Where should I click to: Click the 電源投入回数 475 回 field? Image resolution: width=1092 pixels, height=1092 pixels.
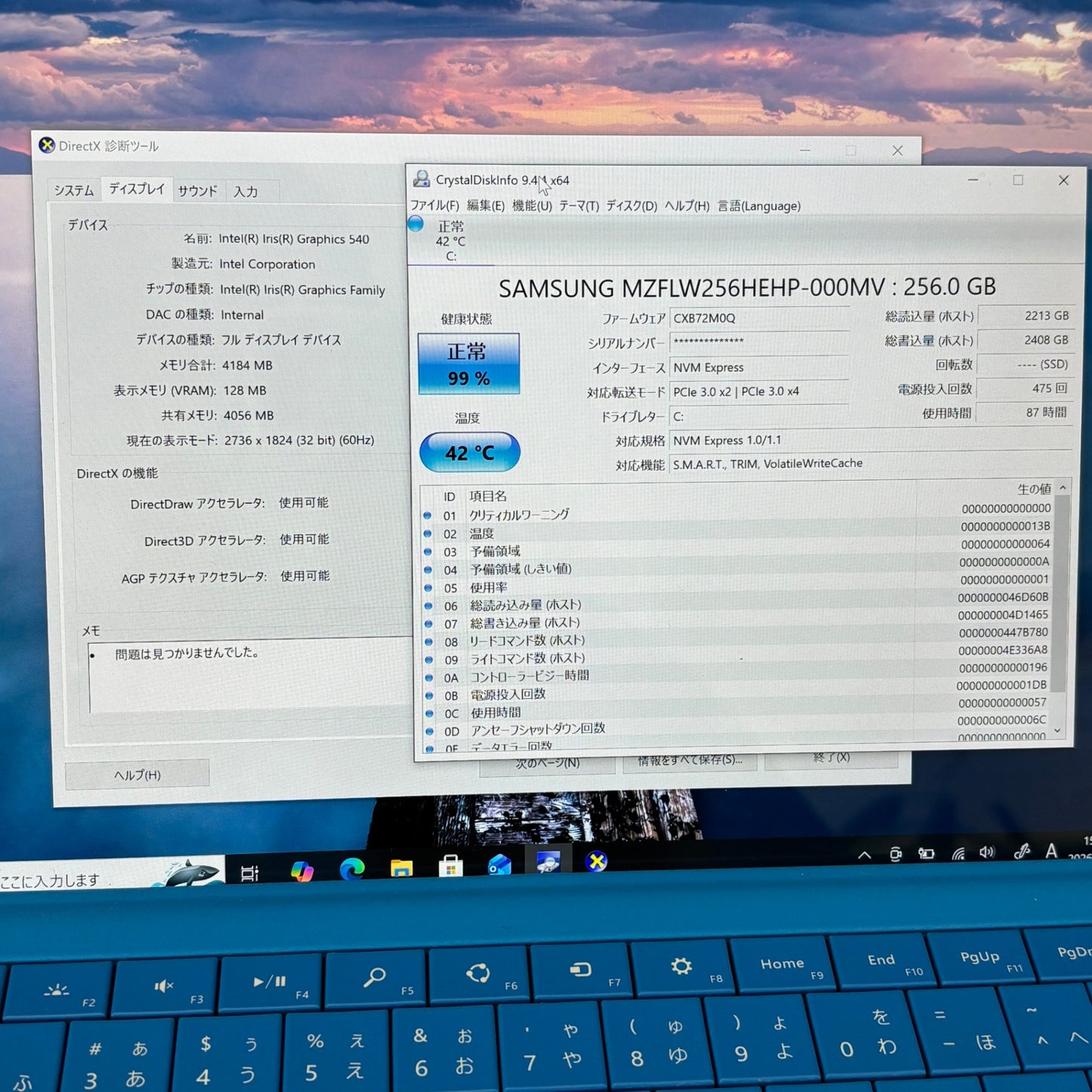click(x=1025, y=388)
